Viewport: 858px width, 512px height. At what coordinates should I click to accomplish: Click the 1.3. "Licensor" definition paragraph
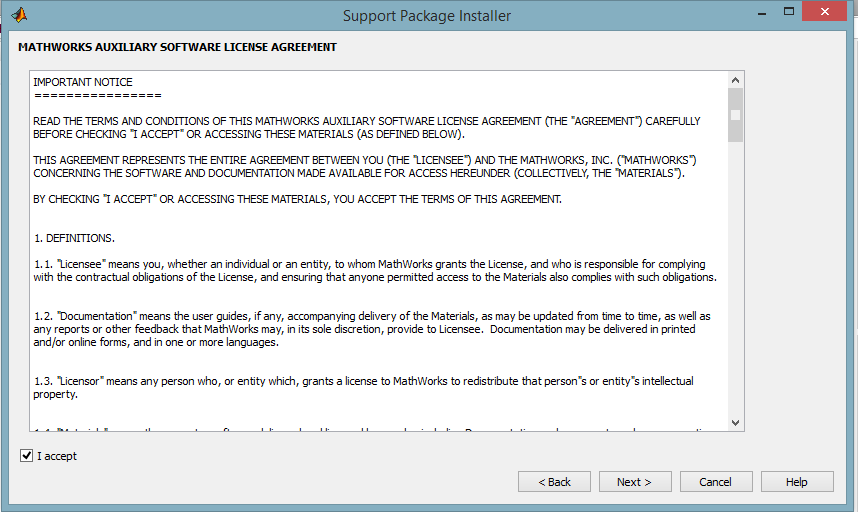(363, 387)
